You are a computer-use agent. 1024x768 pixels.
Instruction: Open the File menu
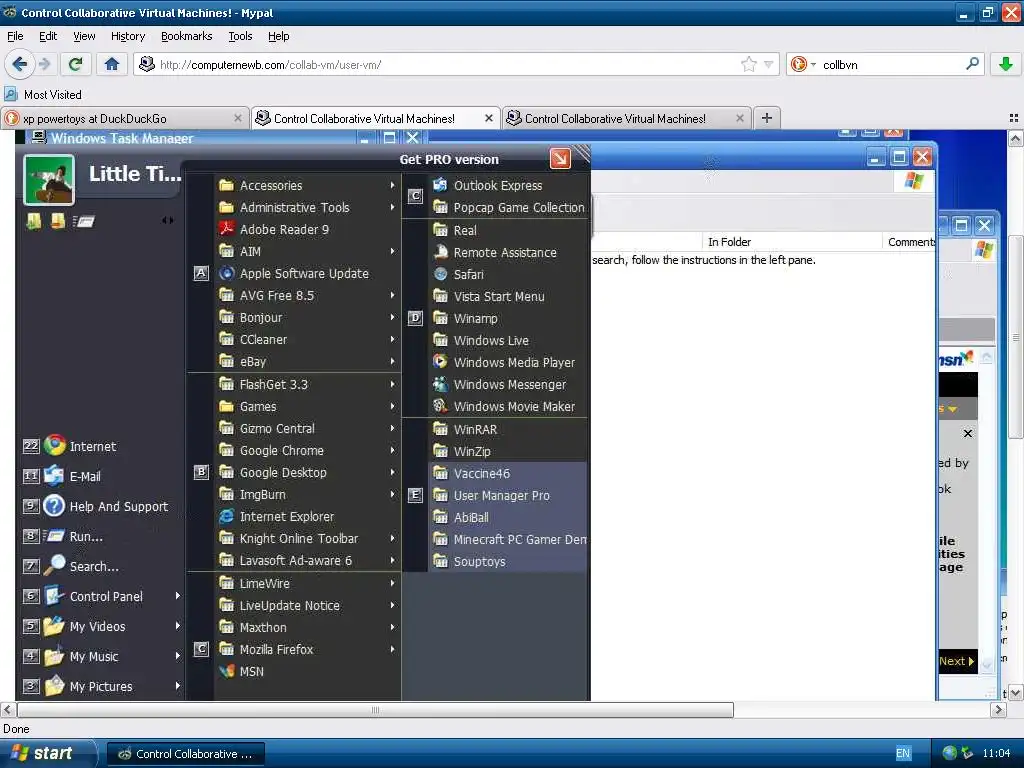pos(15,36)
